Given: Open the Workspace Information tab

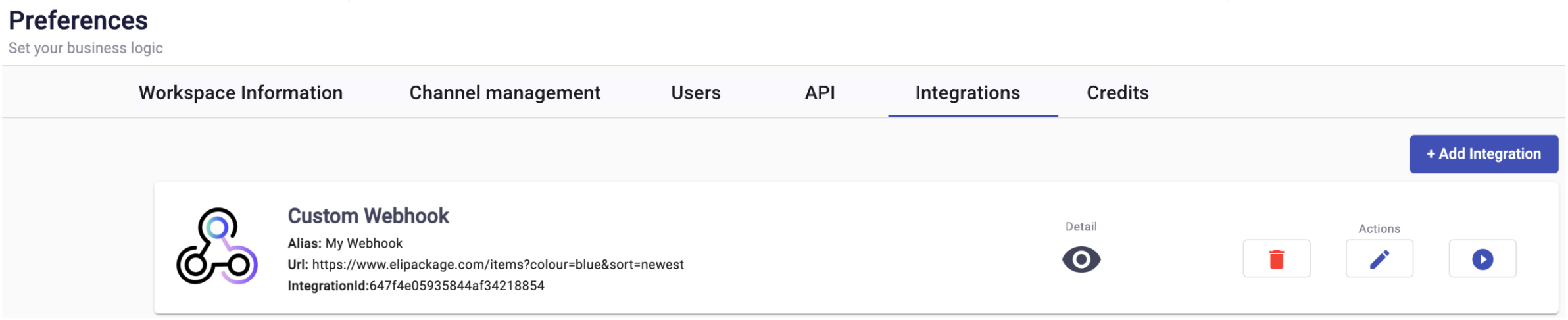Looking at the screenshot, I should coord(241,93).
